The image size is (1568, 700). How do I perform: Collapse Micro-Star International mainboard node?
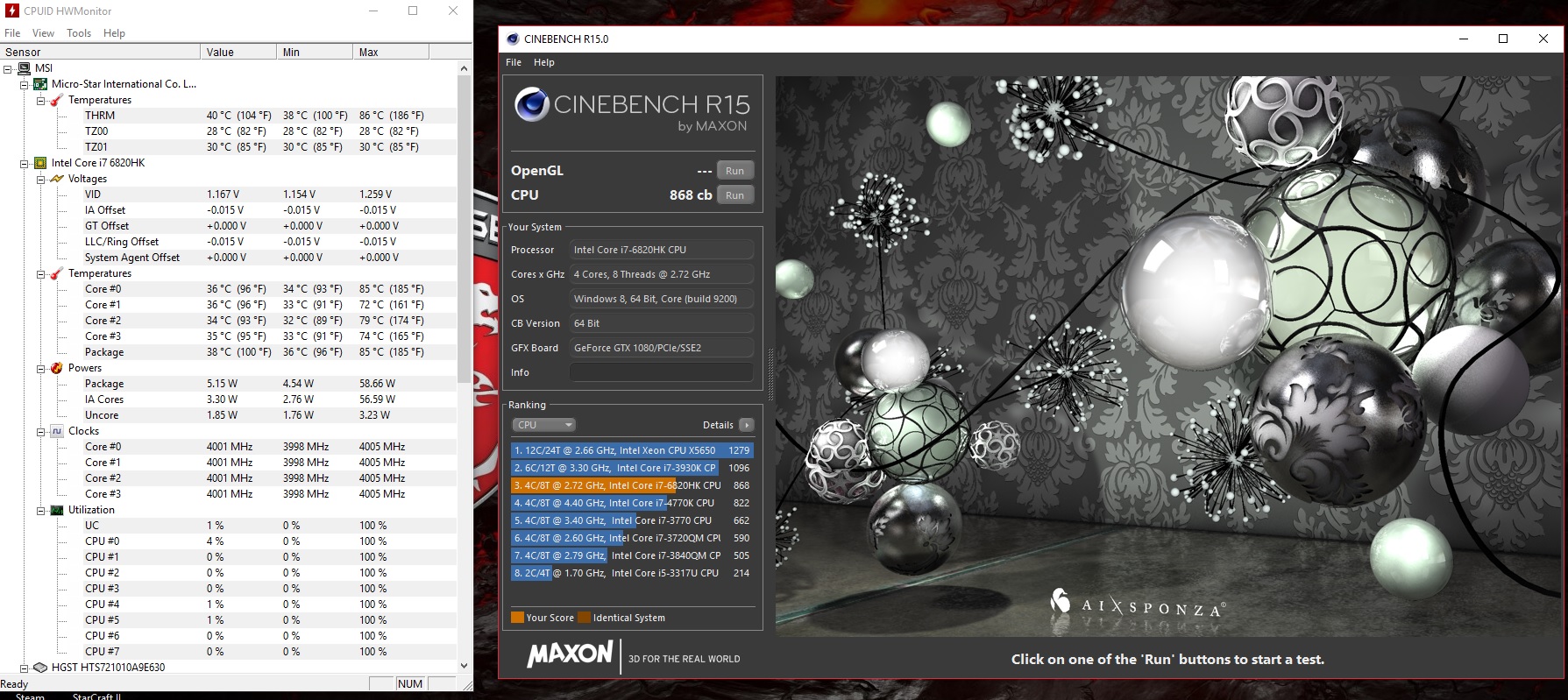coord(25,84)
